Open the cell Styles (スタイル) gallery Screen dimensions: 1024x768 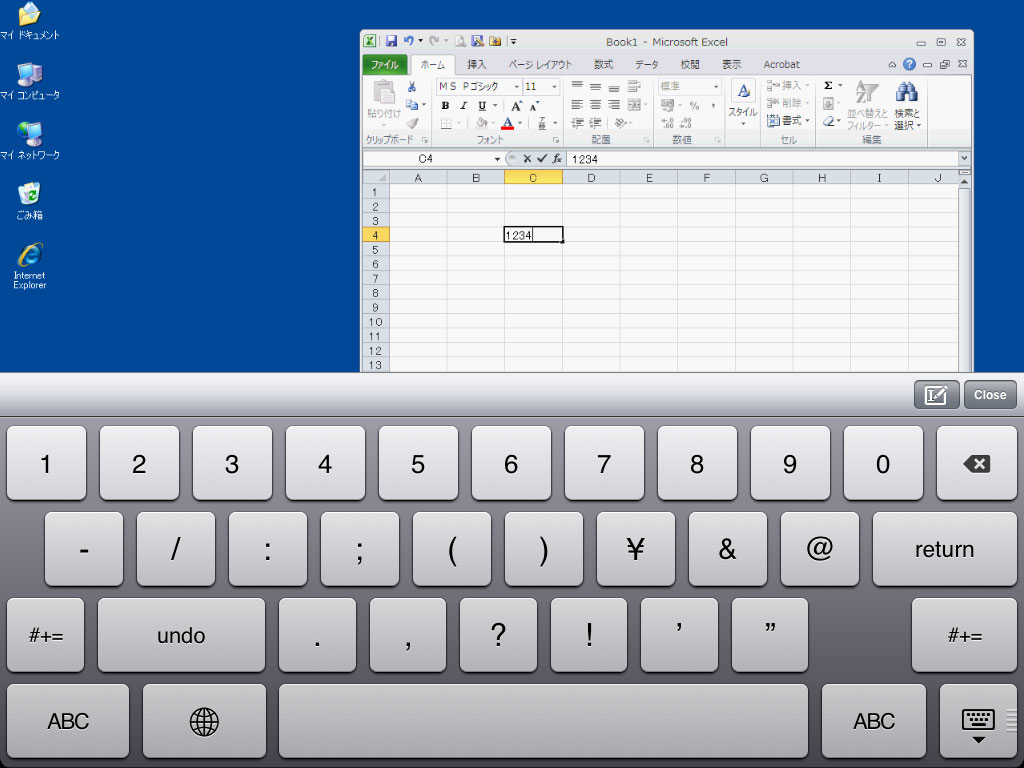tap(743, 103)
